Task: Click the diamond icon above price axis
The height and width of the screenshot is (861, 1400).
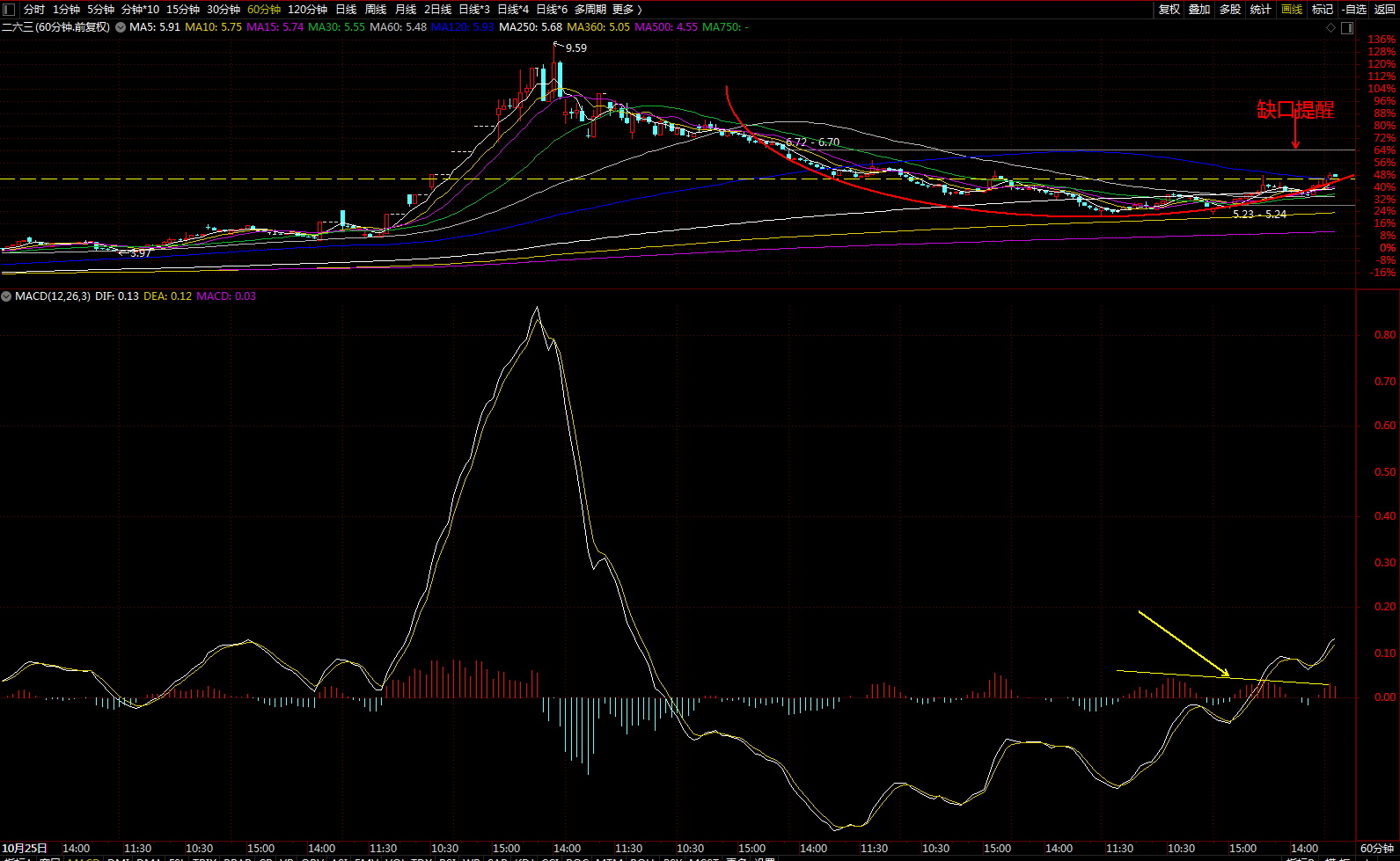Action: point(1331,28)
